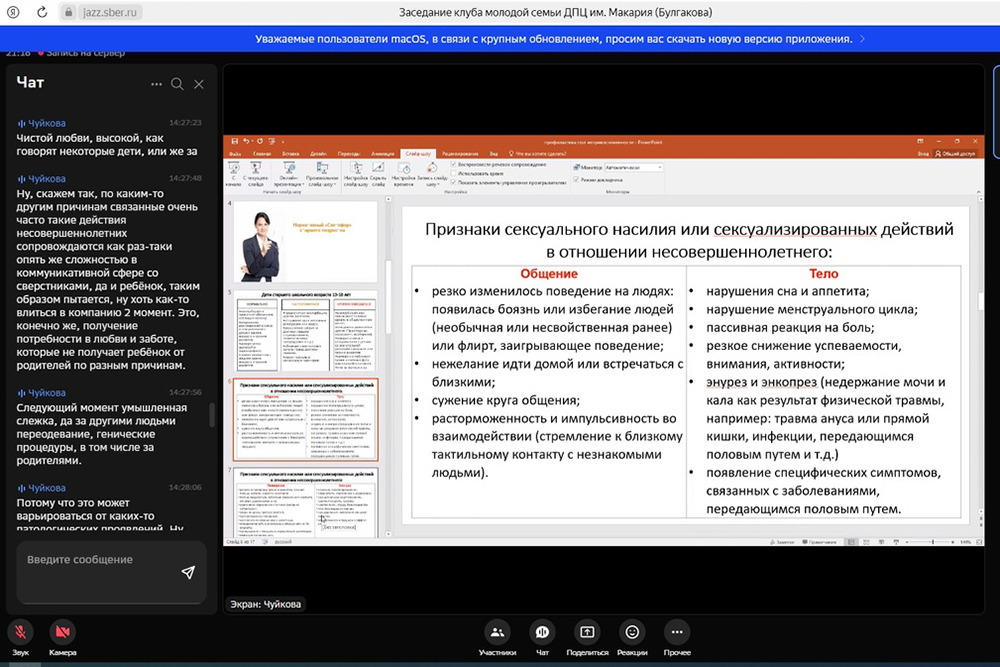
Task: Reload the page using browser refresh icon
Action: point(43,12)
